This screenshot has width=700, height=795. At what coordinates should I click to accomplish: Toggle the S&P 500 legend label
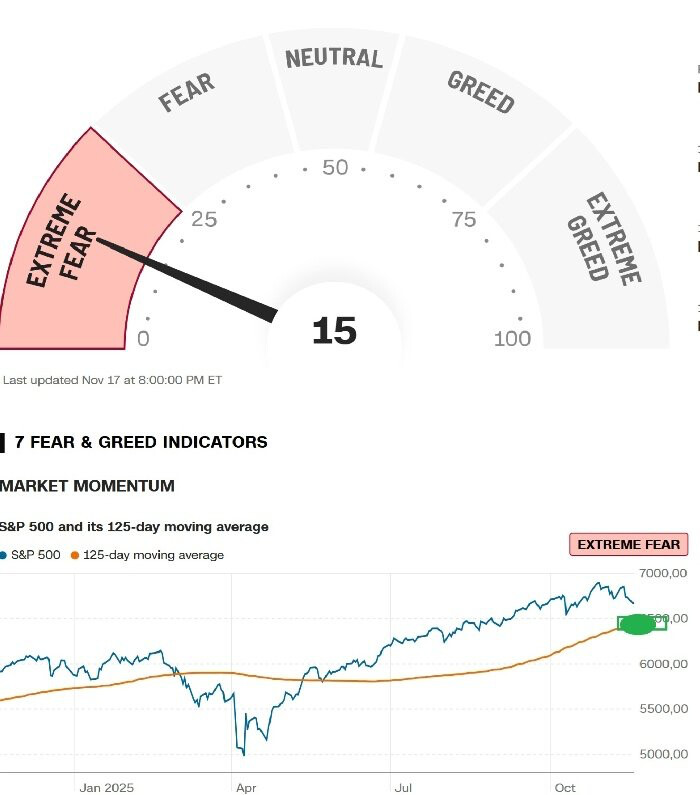tap(36, 555)
